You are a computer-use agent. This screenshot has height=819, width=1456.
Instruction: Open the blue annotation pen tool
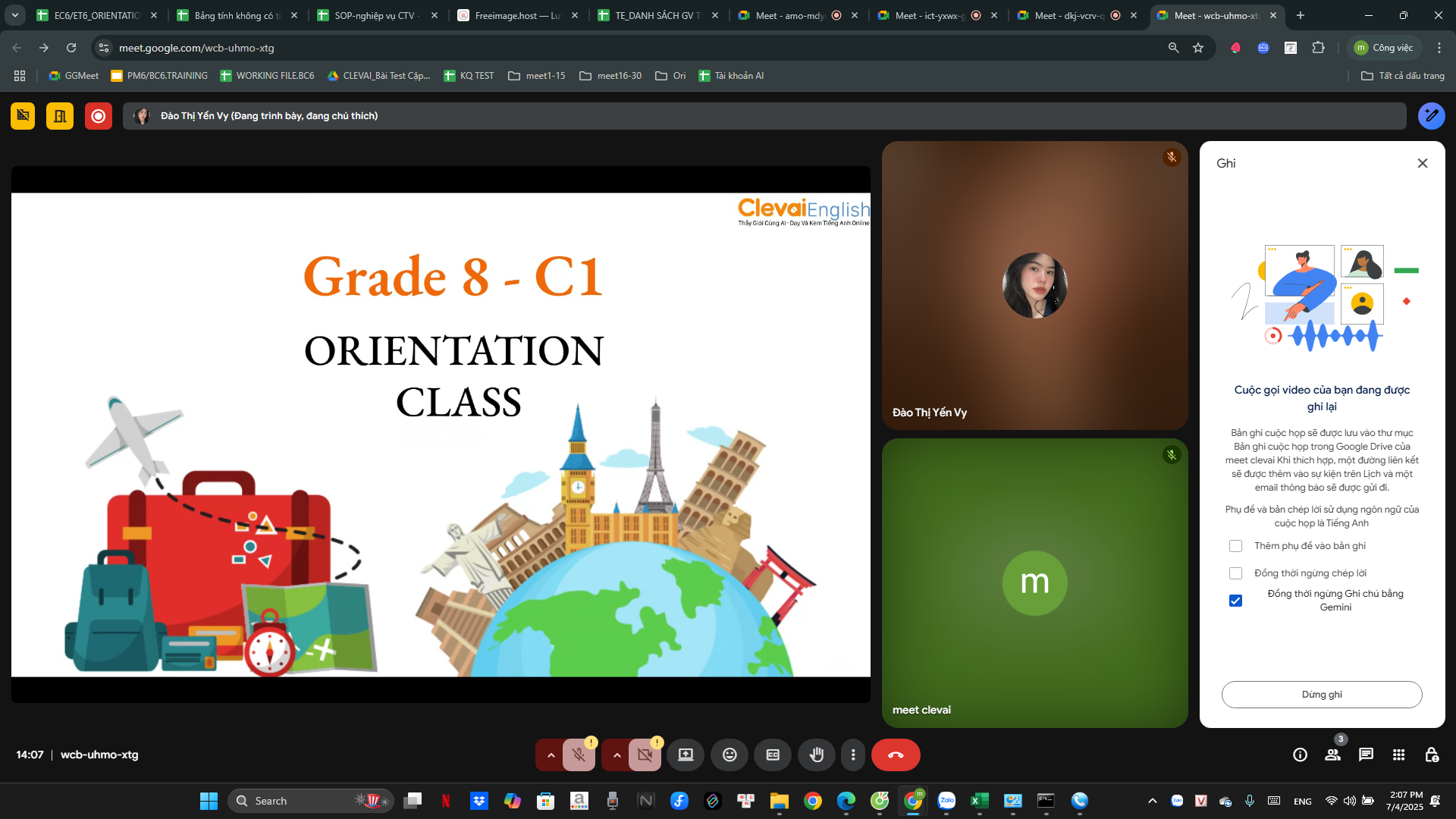[x=1431, y=116]
